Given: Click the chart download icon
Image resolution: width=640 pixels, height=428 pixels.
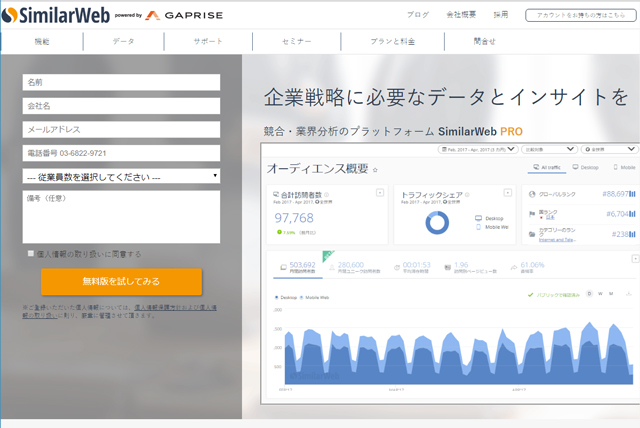Looking at the screenshot, I should 629,293.
